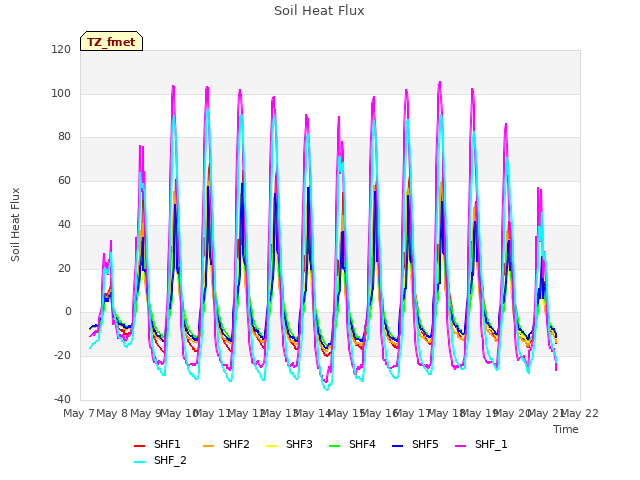Click the 0 y-axis tick label

[x=68, y=312]
